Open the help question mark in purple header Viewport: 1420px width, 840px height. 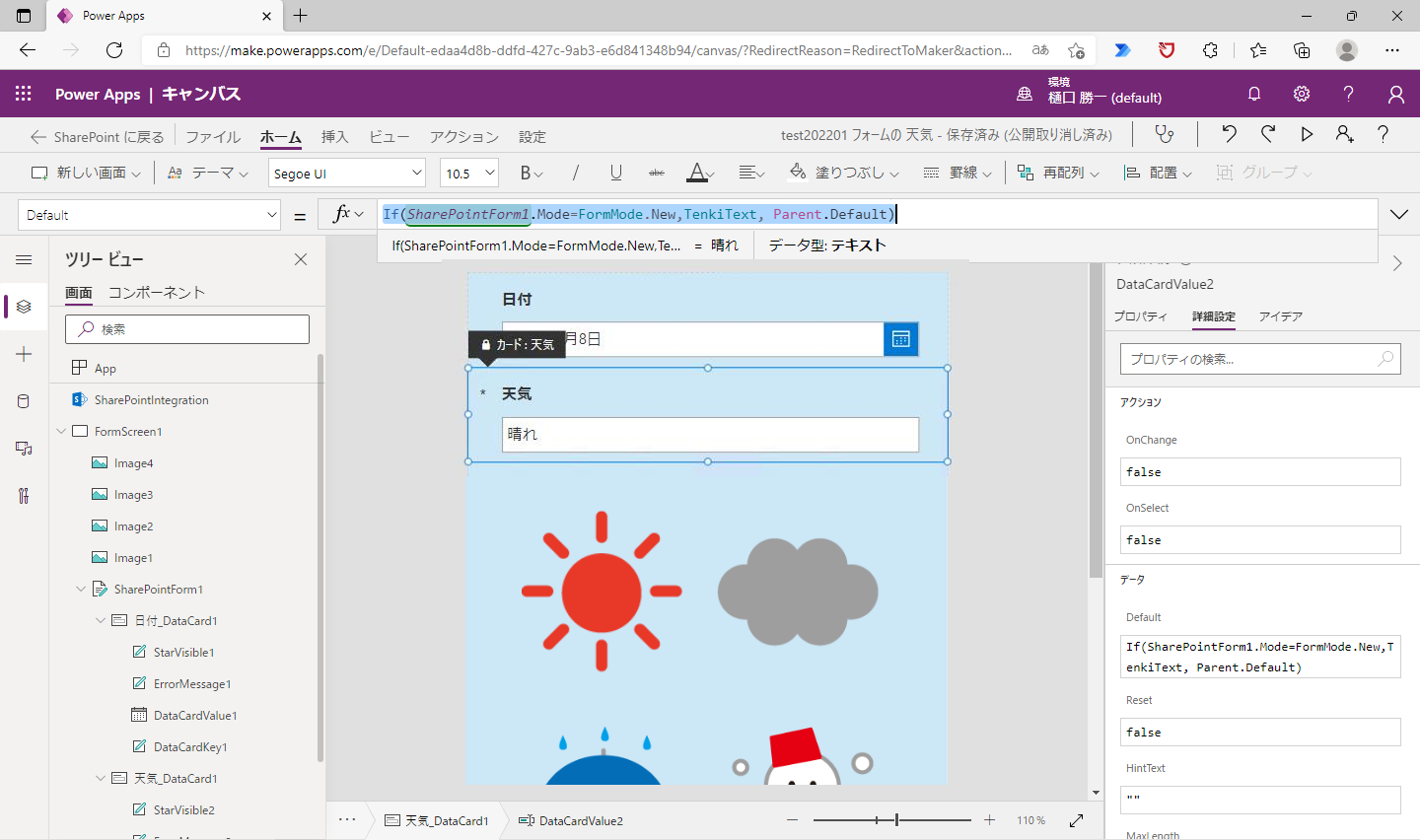tap(1348, 94)
